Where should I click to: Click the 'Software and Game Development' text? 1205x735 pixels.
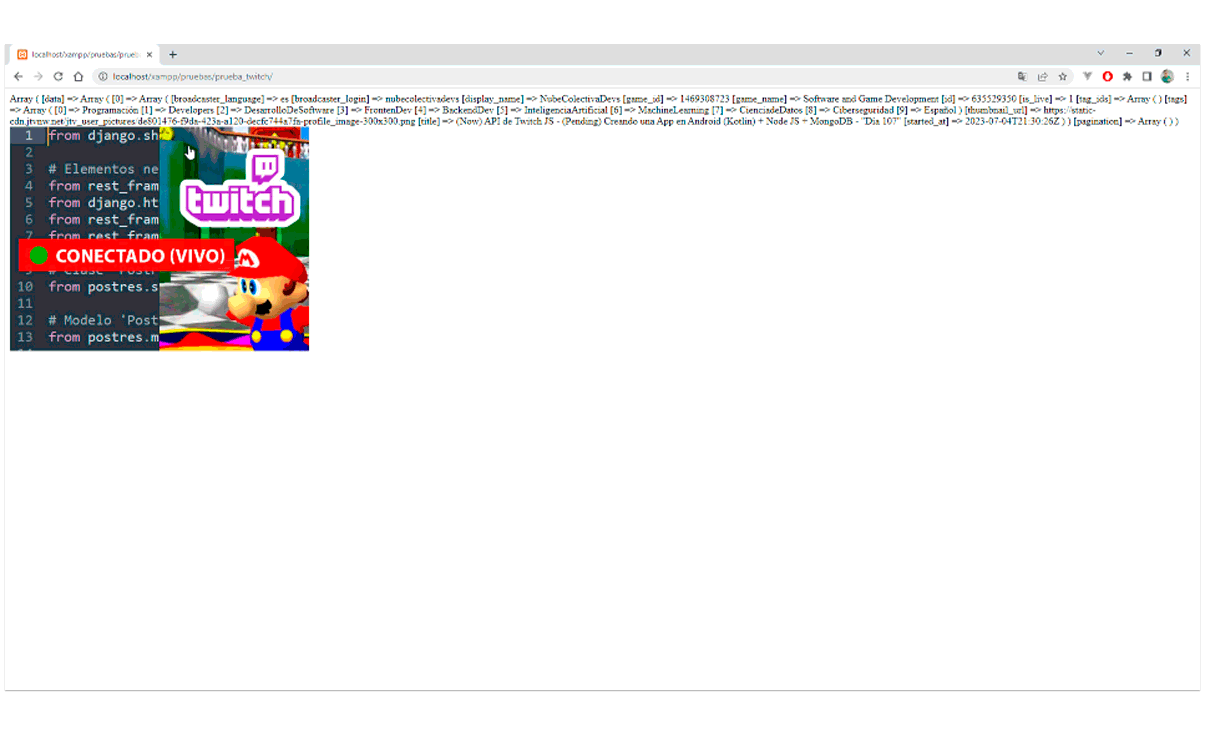click(871, 99)
